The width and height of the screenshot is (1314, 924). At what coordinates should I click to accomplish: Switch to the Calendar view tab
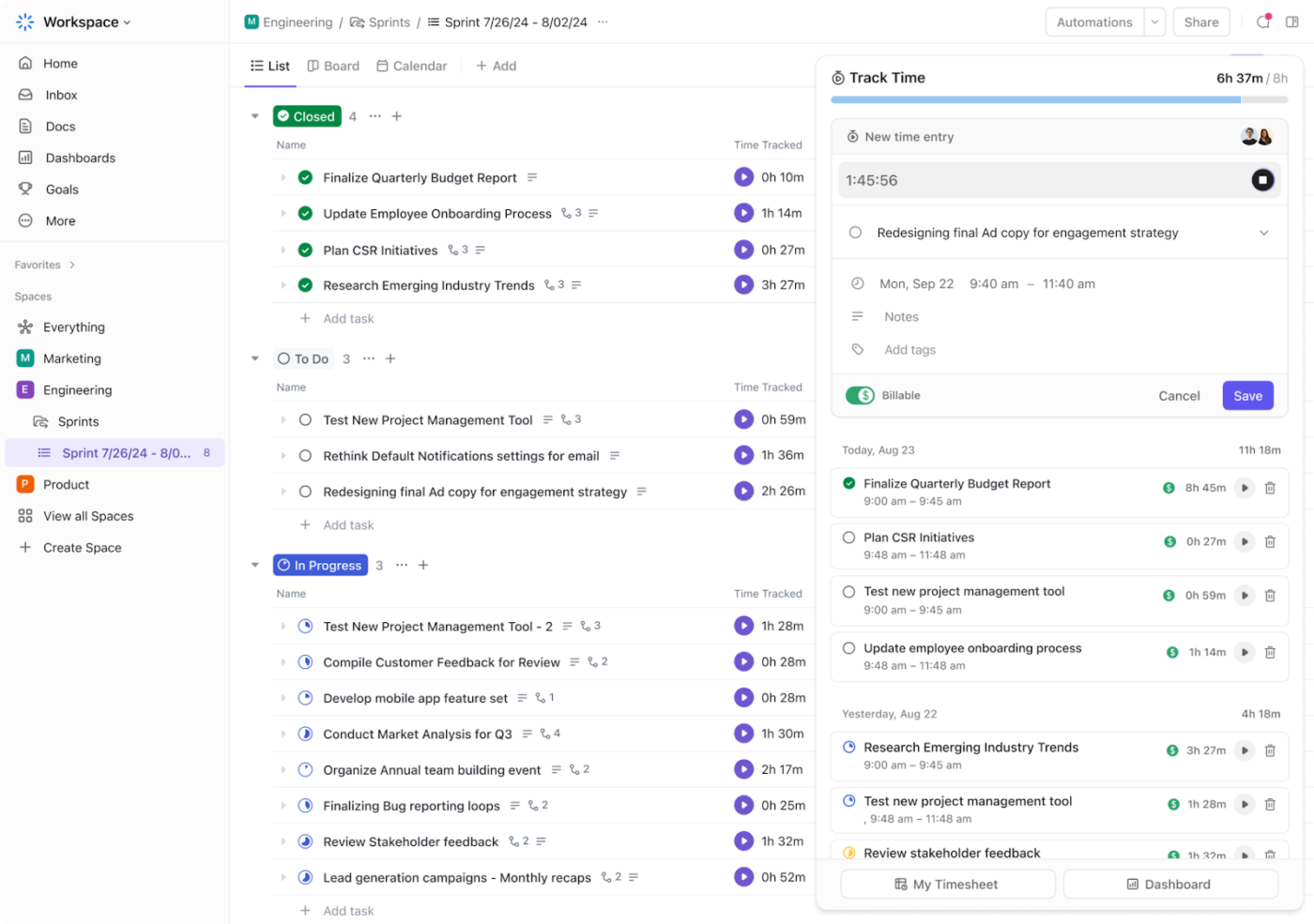click(x=411, y=66)
